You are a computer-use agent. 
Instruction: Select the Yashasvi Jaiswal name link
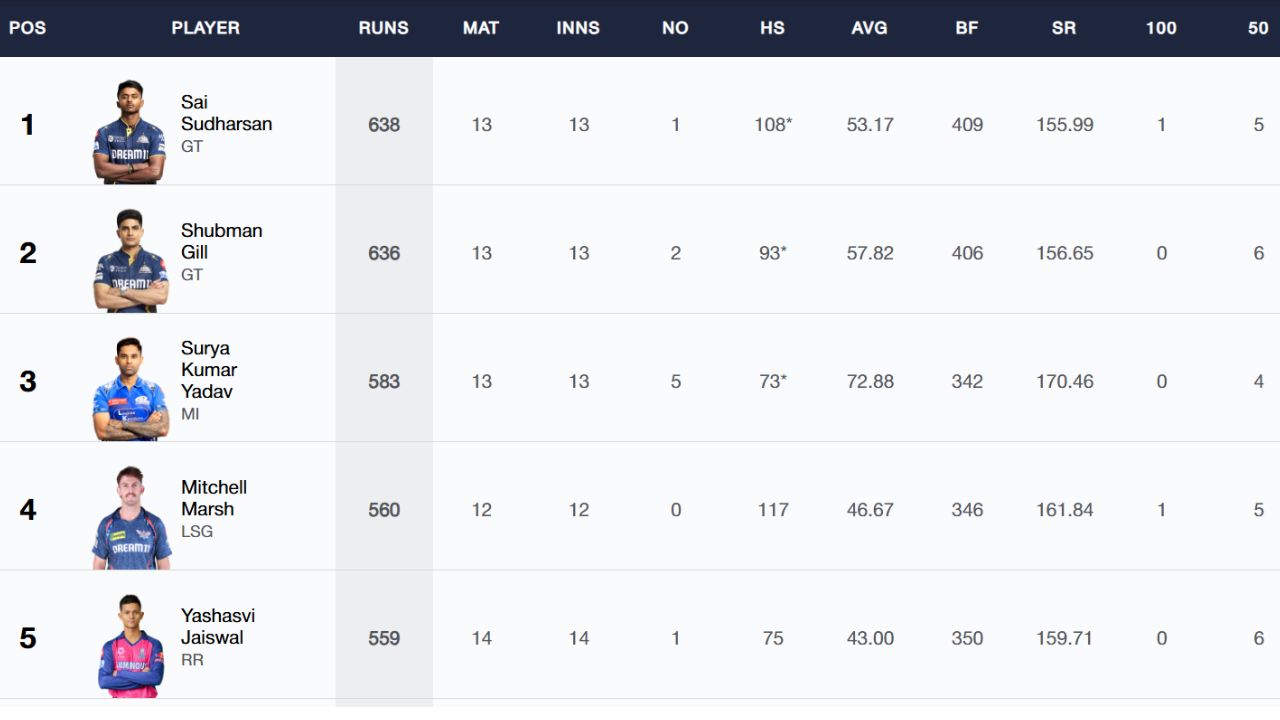click(218, 626)
